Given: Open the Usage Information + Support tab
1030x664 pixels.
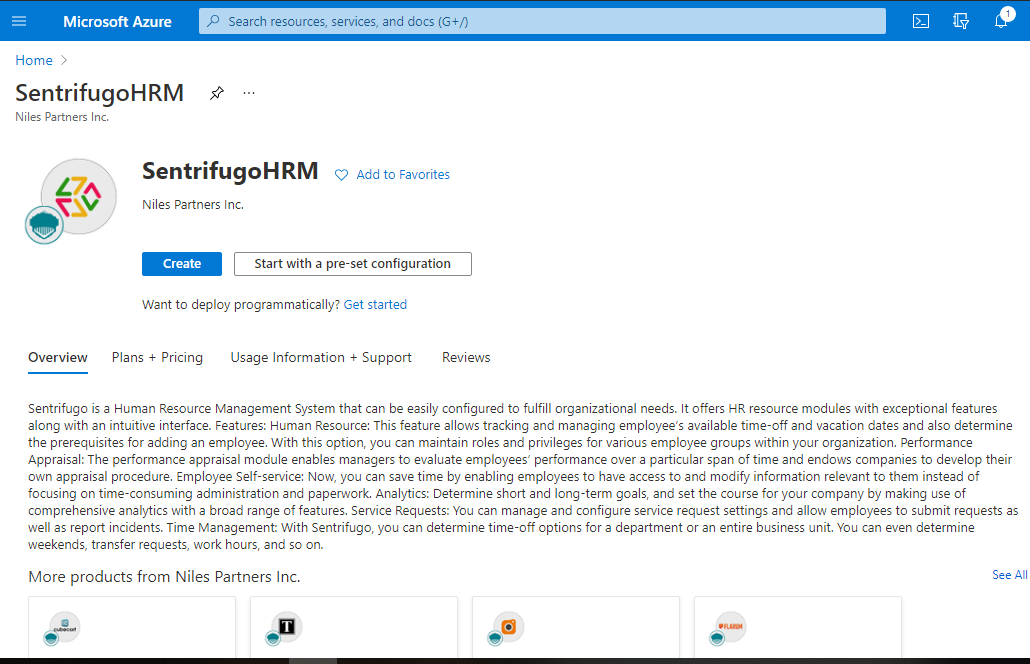Looking at the screenshot, I should [x=321, y=357].
